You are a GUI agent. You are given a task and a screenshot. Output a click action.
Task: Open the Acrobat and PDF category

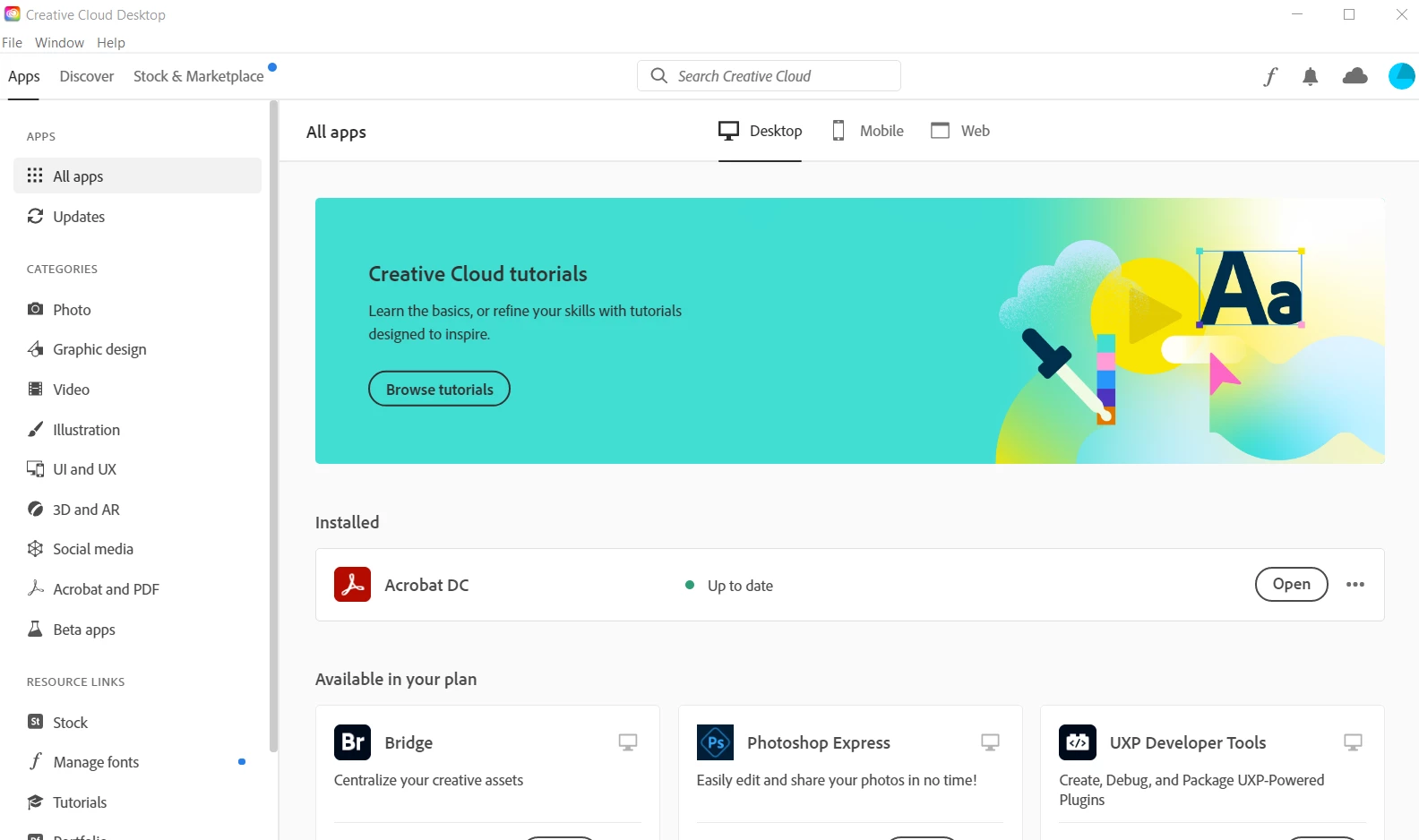coord(137,589)
